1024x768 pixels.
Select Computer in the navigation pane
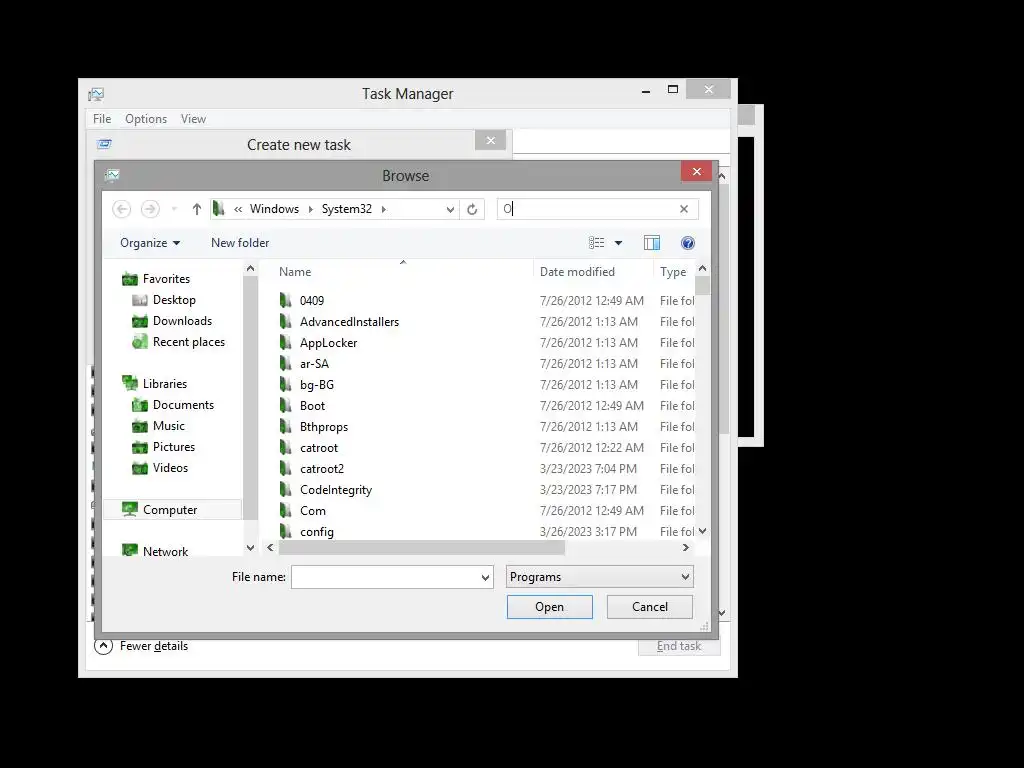[x=170, y=509]
